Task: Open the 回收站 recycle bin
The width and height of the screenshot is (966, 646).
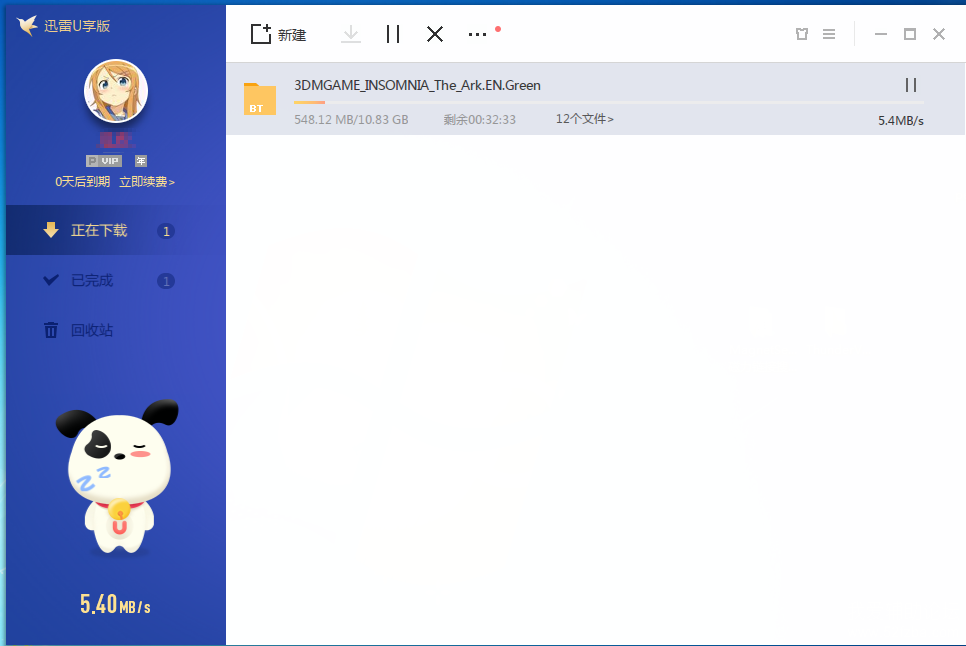Action: 92,331
